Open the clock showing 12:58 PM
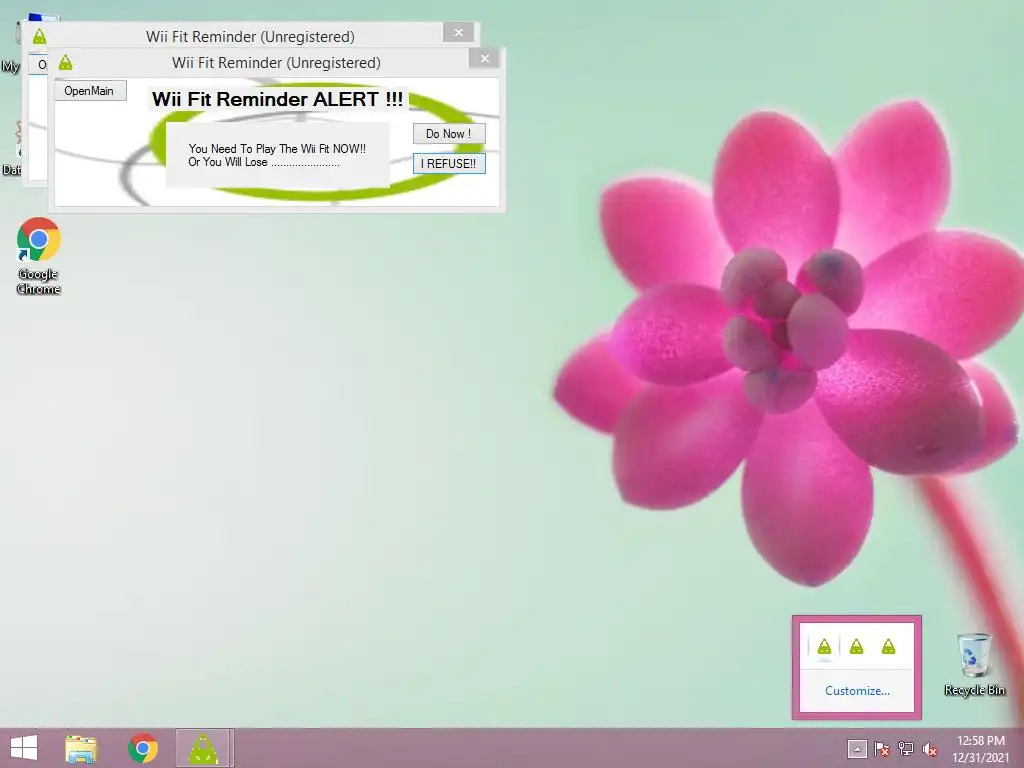1024x768 pixels. (980, 748)
